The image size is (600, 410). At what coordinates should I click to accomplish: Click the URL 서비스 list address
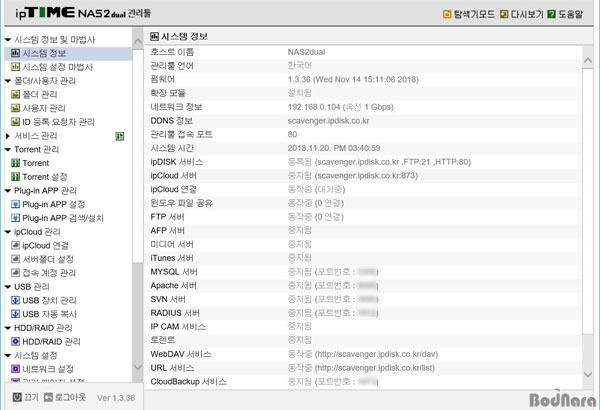coord(375,368)
